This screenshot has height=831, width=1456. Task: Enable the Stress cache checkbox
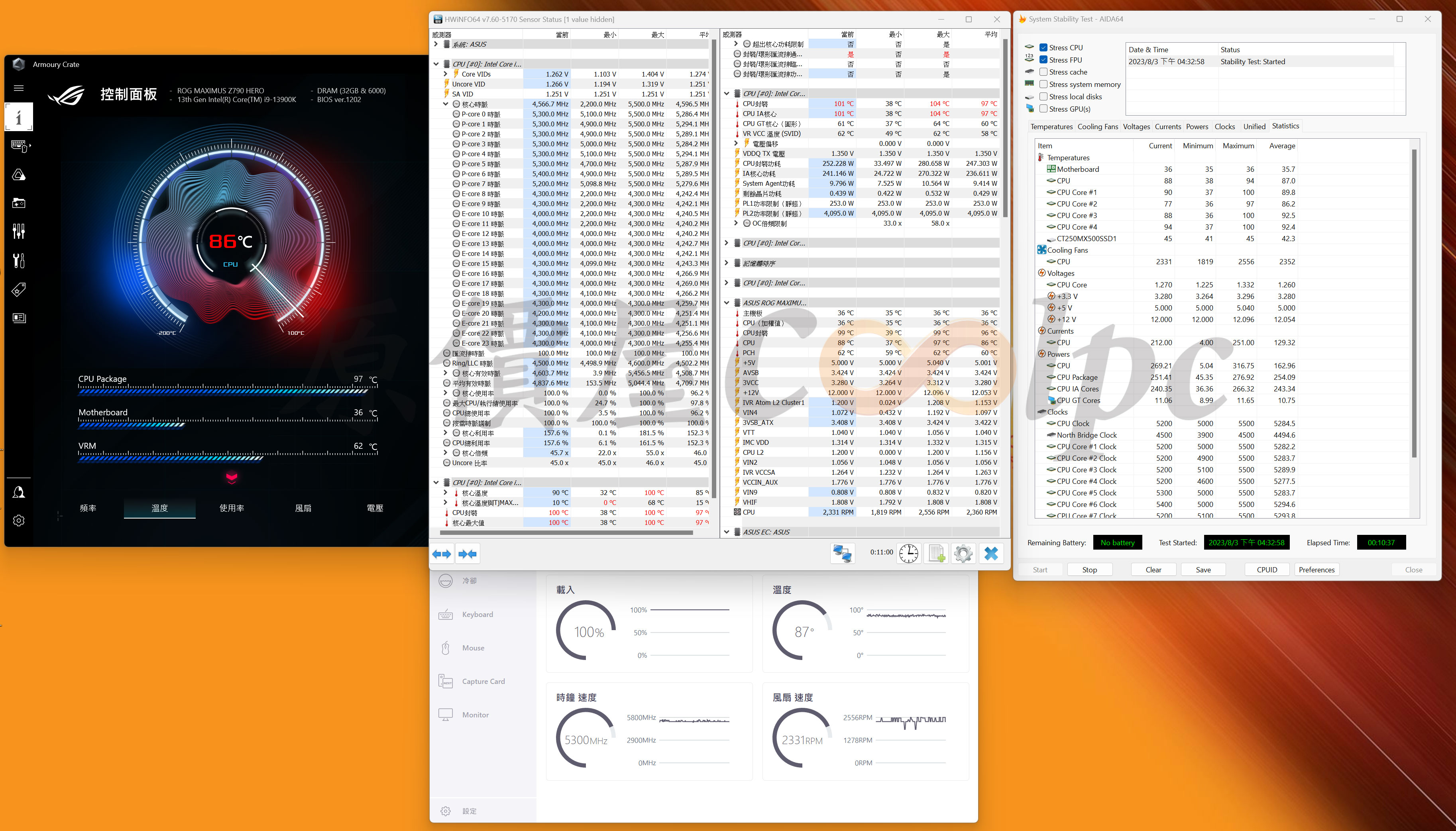(1043, 72)
